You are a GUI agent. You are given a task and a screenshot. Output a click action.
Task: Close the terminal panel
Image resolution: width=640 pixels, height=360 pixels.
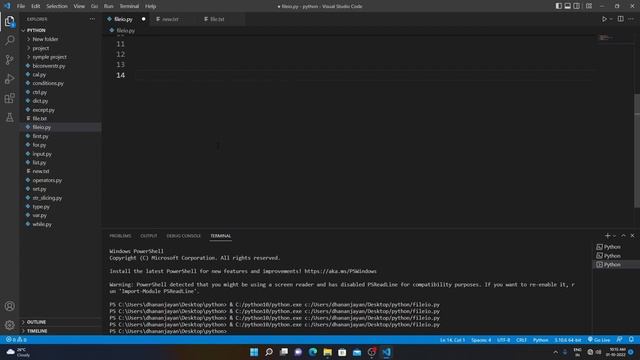[x=632, y=236]
